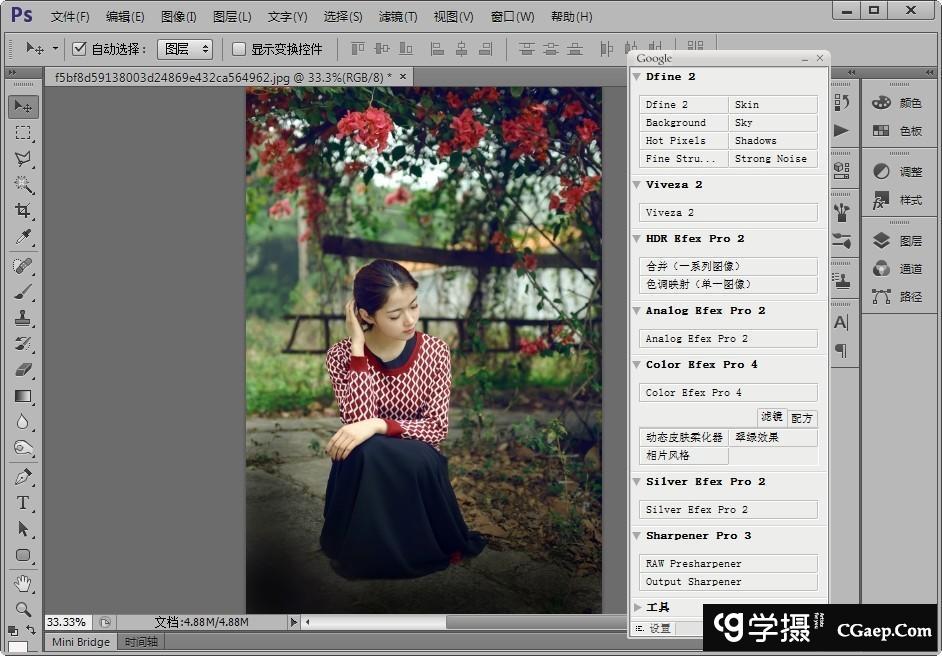The width and height of the screenshot is (942, 656).
Task: Open the 图层 panel on right dock
Action: 898,241
